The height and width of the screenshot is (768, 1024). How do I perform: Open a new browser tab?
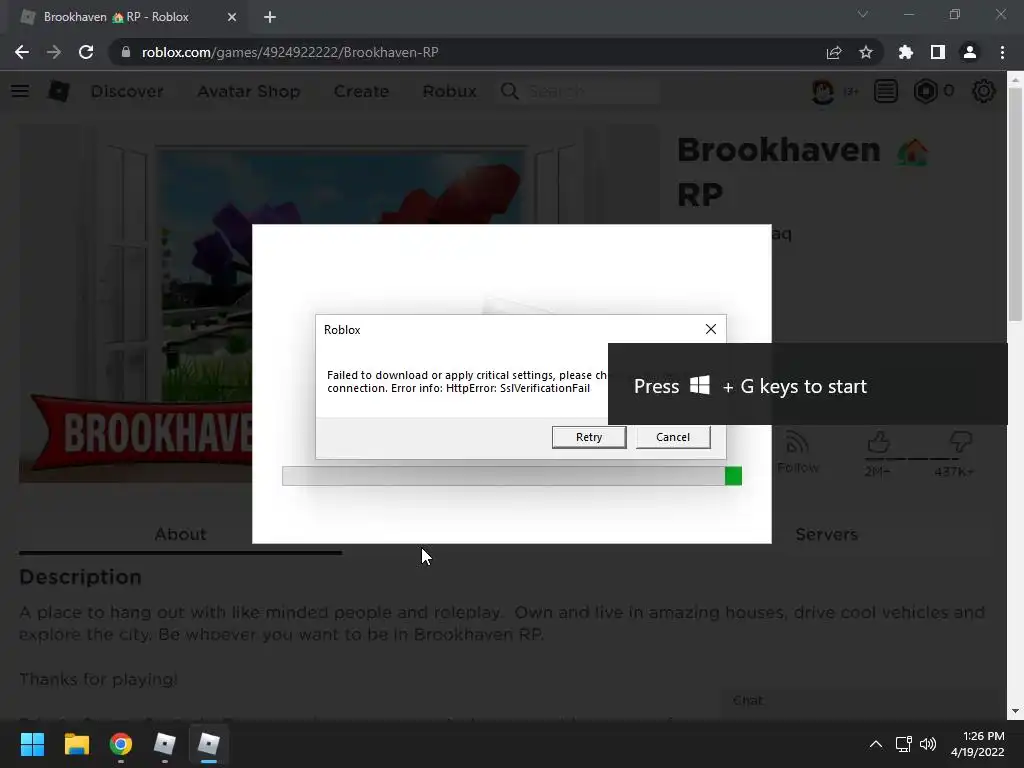(270, 17)
